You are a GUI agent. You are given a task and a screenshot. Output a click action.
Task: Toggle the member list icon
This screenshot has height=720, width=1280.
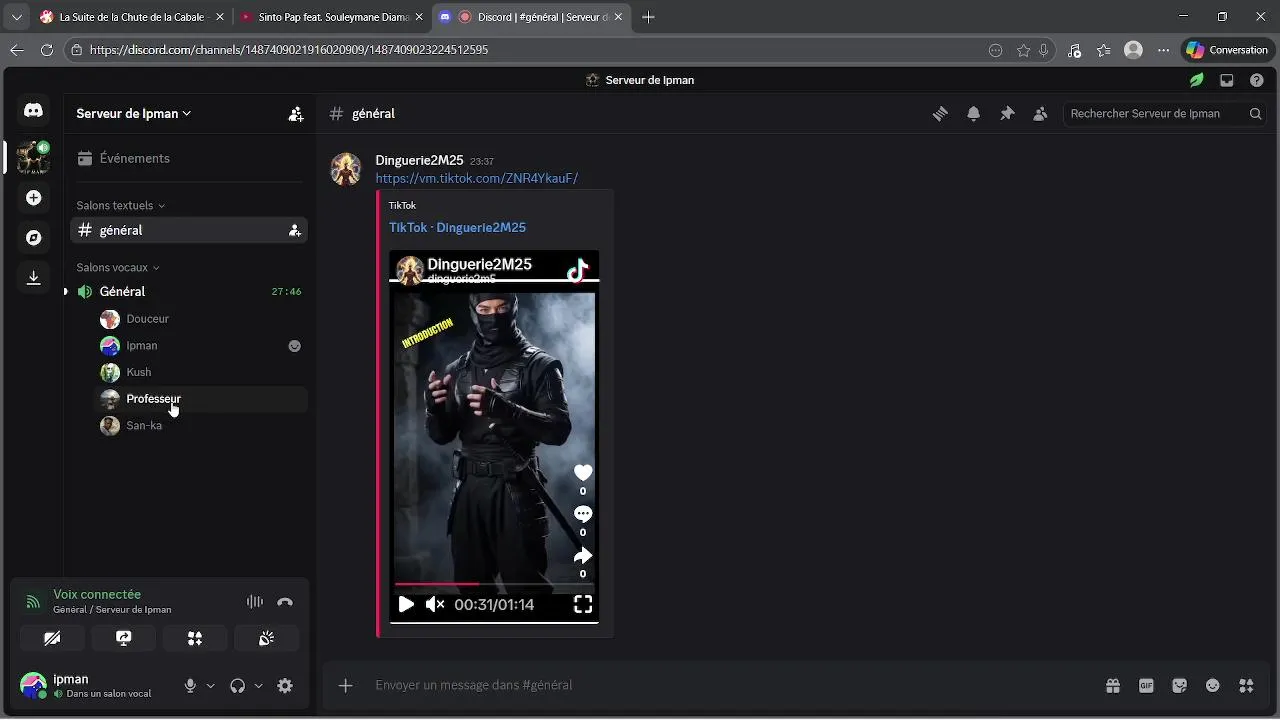click(1040, 114)
